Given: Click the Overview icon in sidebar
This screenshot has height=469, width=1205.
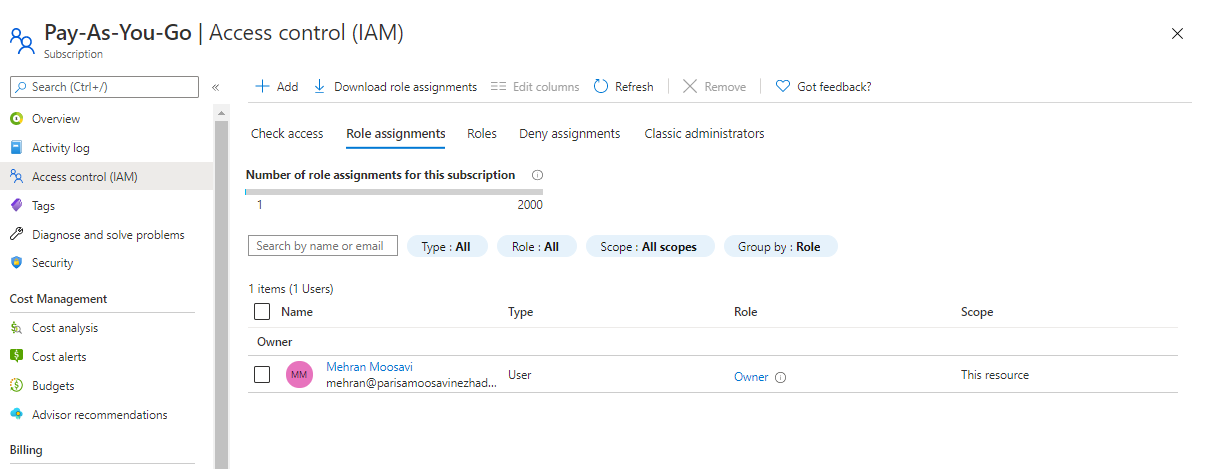Looking at the screenshot, I should [16, 119].
